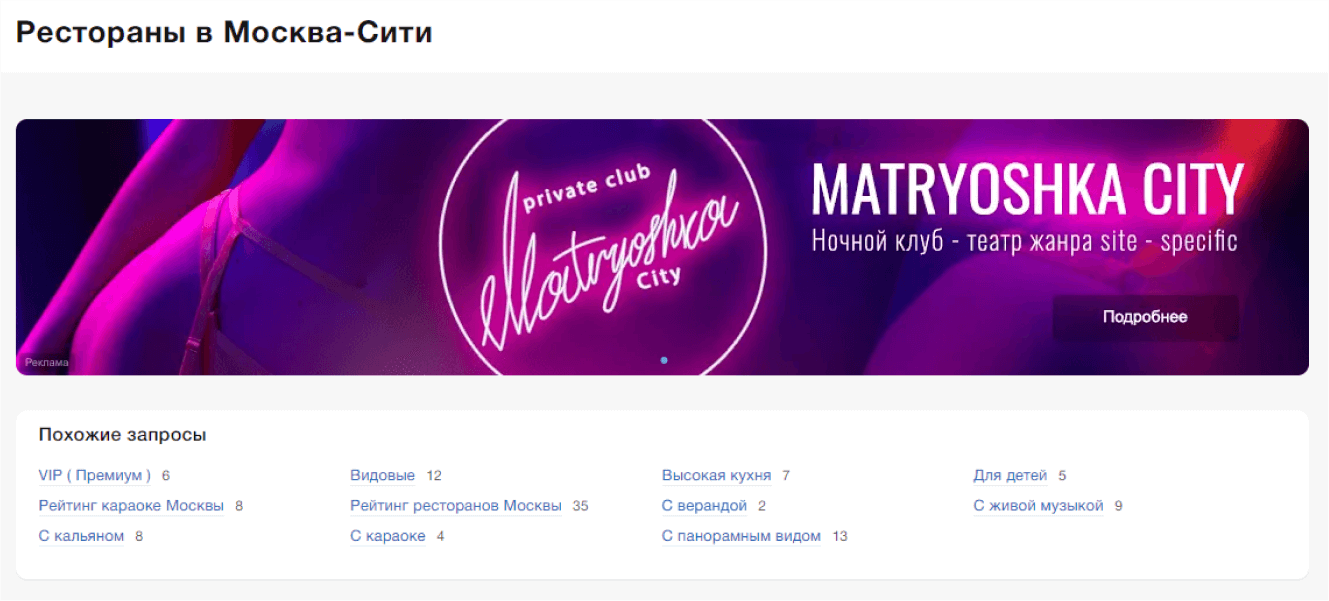
Task: Click the Похожие запросы section title
Action: pyautogui.click(x=123, y=435)
